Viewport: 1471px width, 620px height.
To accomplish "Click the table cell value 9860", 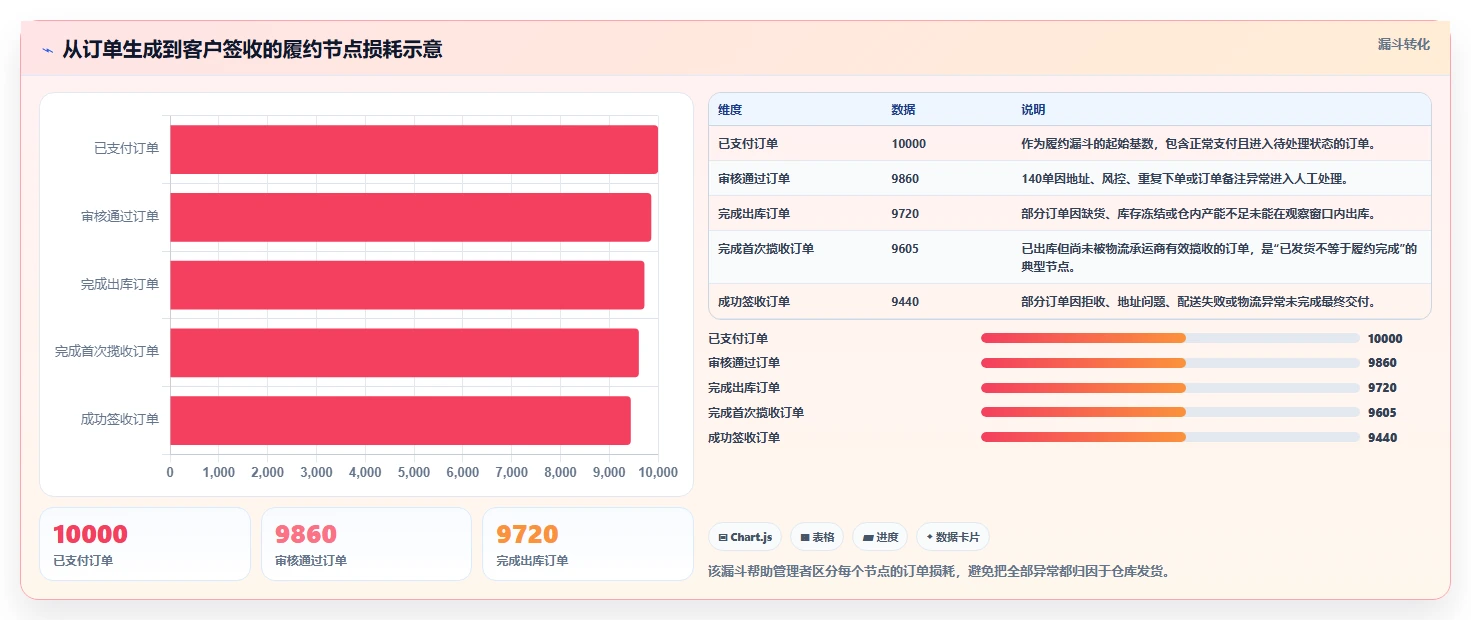I will (905, 179).
